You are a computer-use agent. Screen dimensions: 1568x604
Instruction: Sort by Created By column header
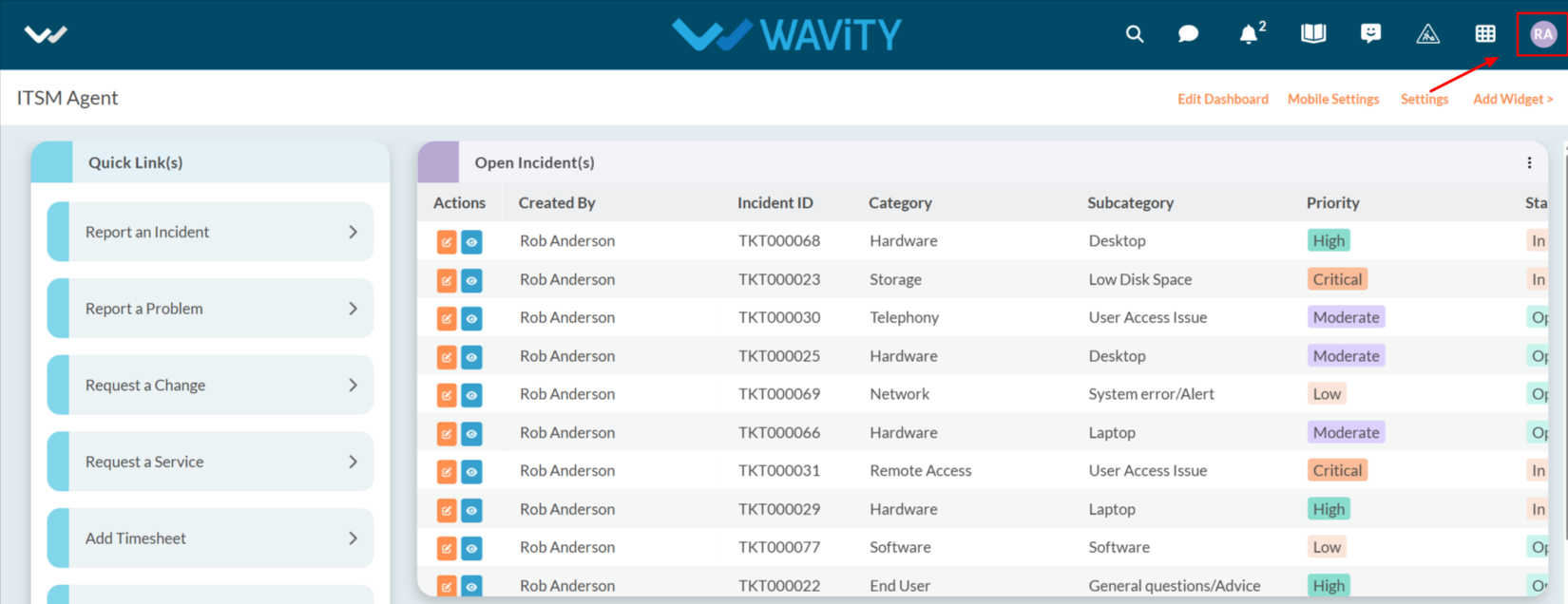coord(557,202)
